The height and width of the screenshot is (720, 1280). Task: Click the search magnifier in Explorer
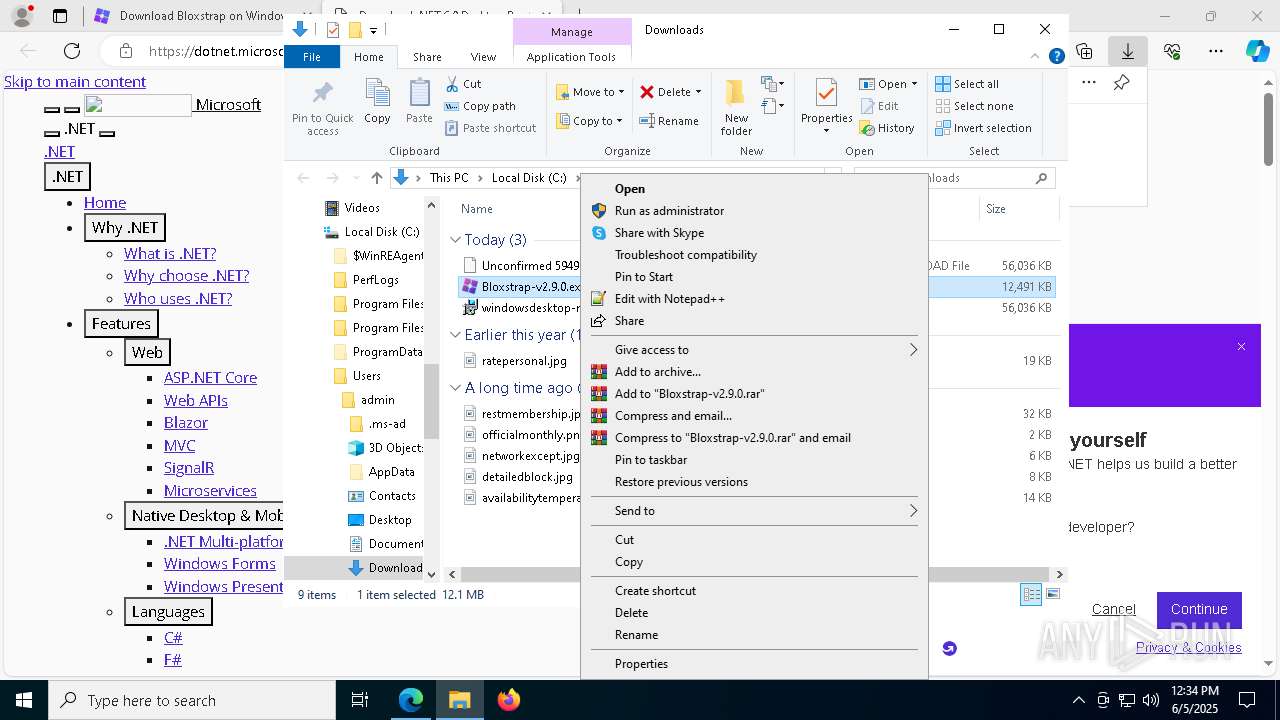(1041, 178)
